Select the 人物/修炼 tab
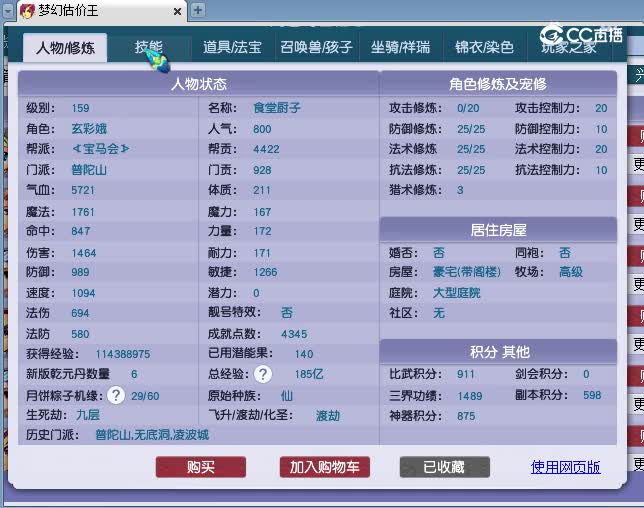The image size is (644, 508). tap(65, 48)
